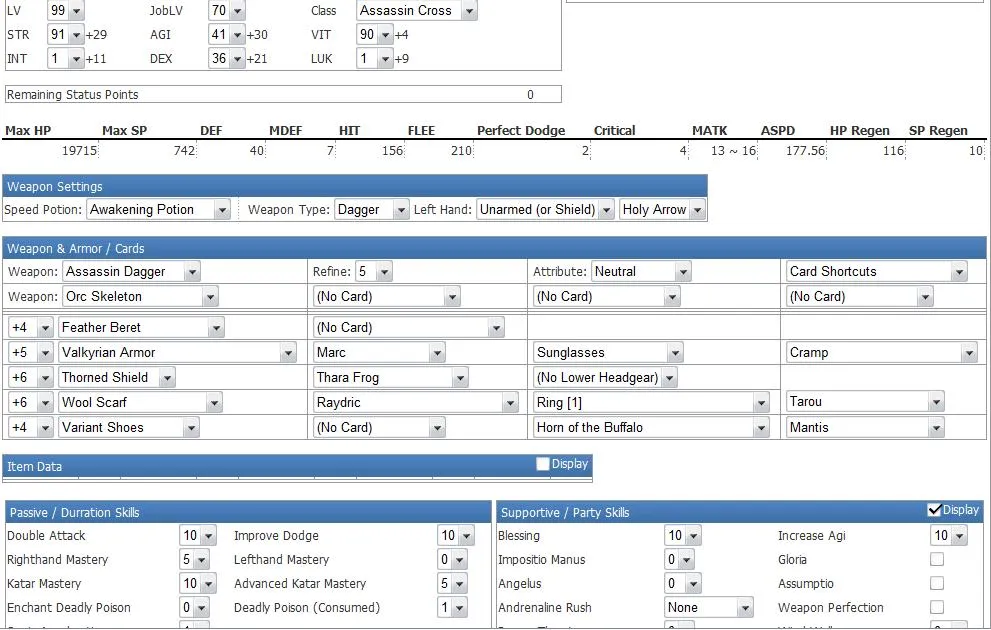Select the Orc Skeleton card dropdown

pyautogui.click(x=140, y=297)
